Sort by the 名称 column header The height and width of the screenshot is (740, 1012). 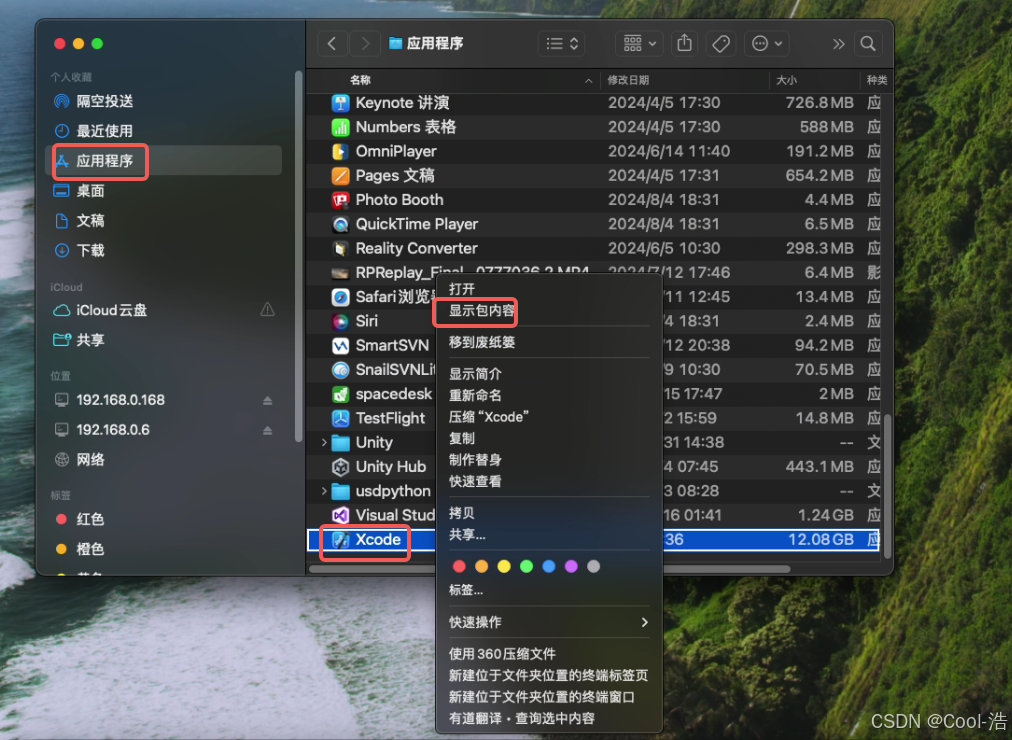361,80
